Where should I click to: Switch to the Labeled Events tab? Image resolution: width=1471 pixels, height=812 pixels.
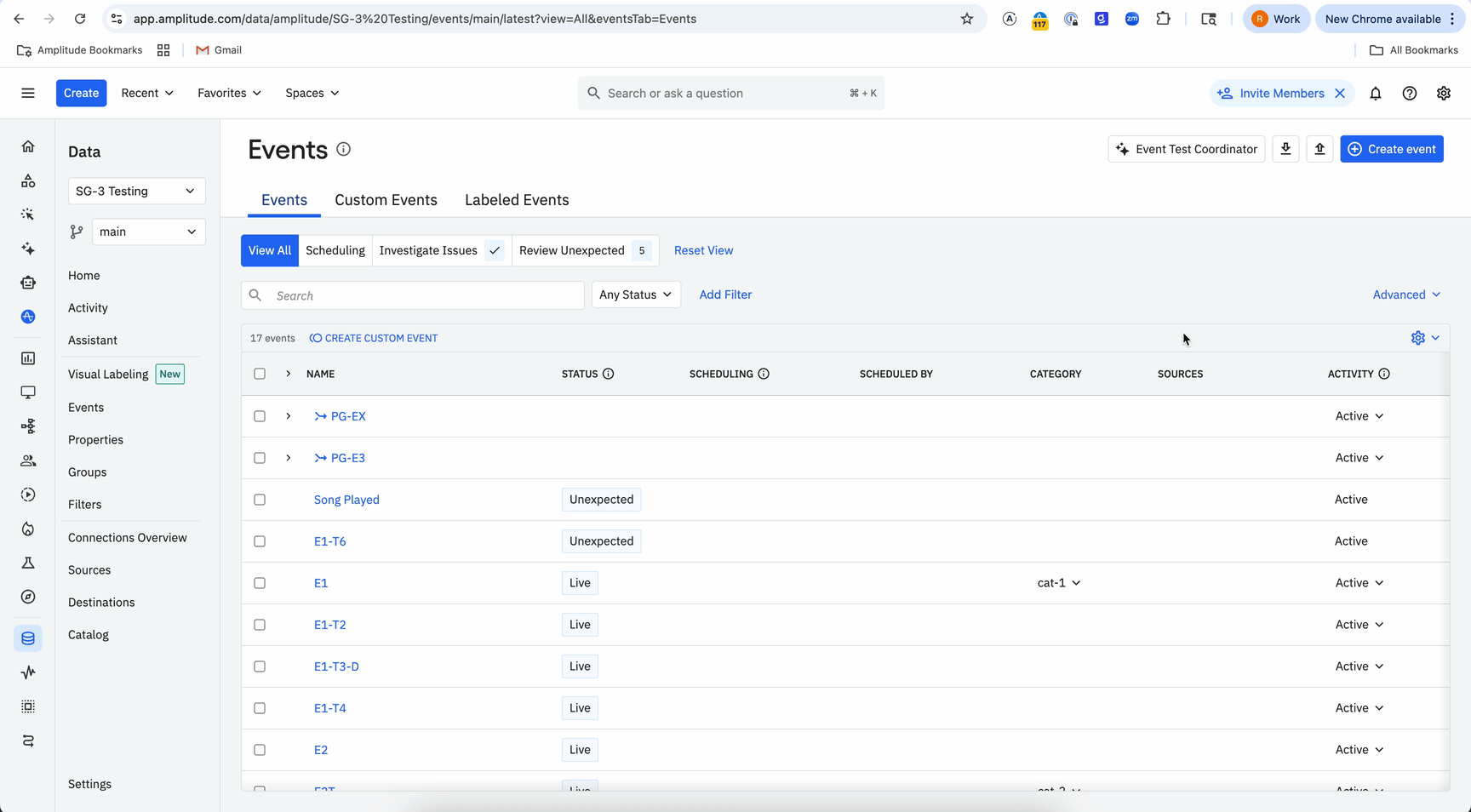point(517,200)
